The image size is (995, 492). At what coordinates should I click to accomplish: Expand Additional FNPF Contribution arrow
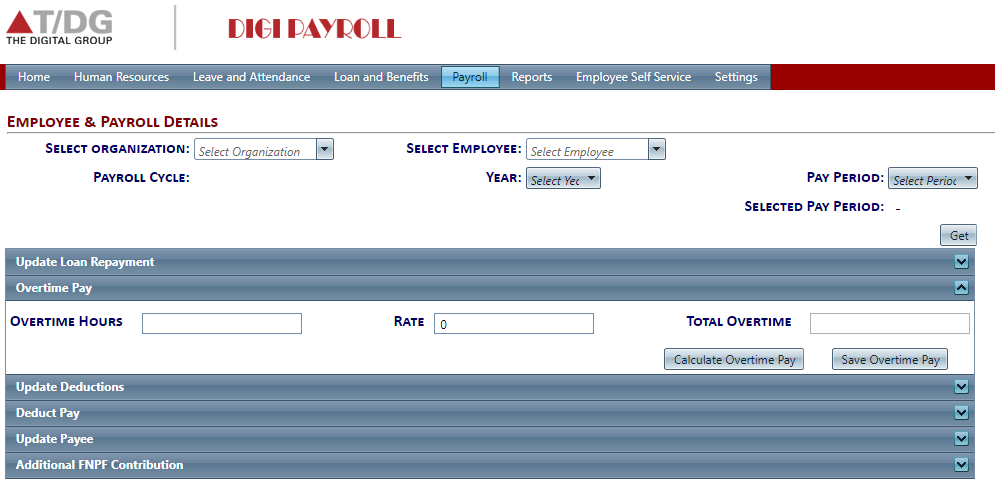click(961, 465)
